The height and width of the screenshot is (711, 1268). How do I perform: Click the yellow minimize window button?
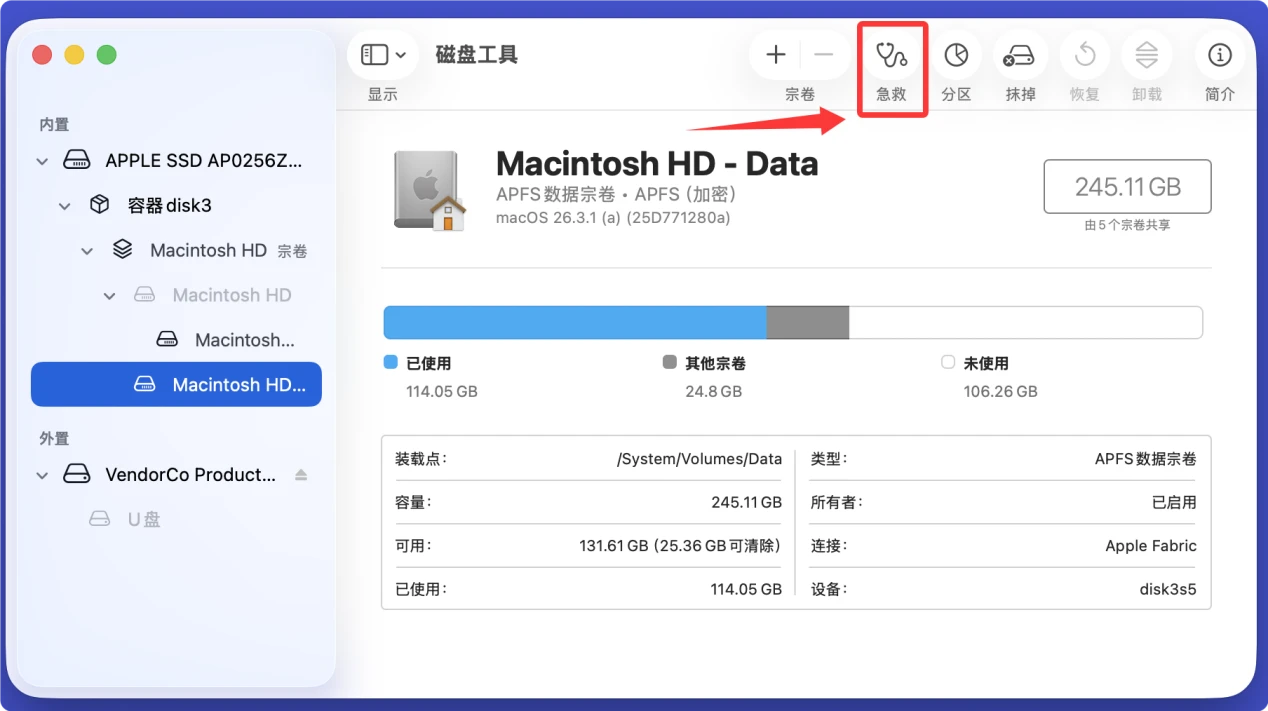tap(74, 55)
